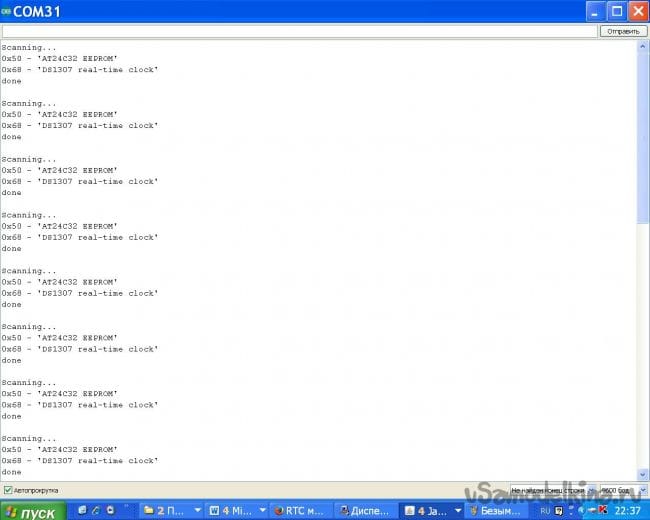Click the RU language indicator in the tray
650x520 pixels.
[x=545, y=510]
